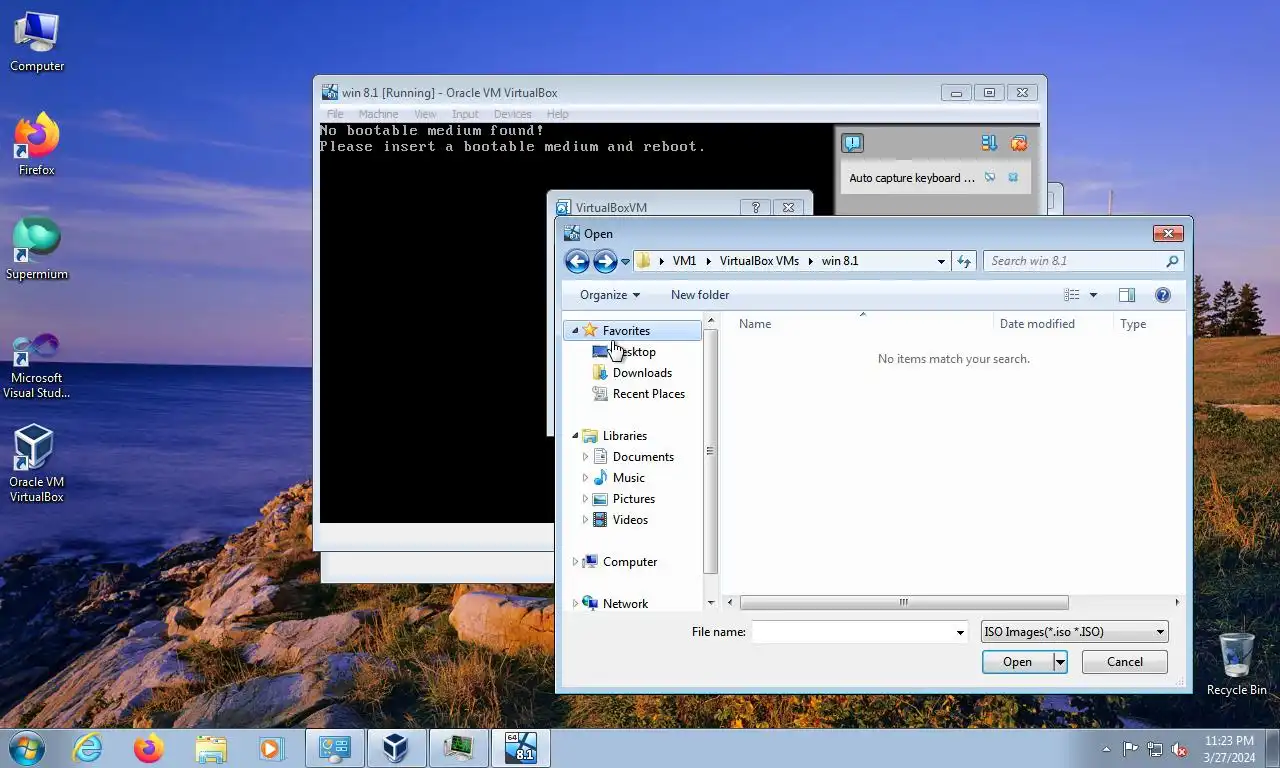Viewport: 1280px width, 768px height.
Task: Click the Windows Start orb
Action: (x=27, y=748)
